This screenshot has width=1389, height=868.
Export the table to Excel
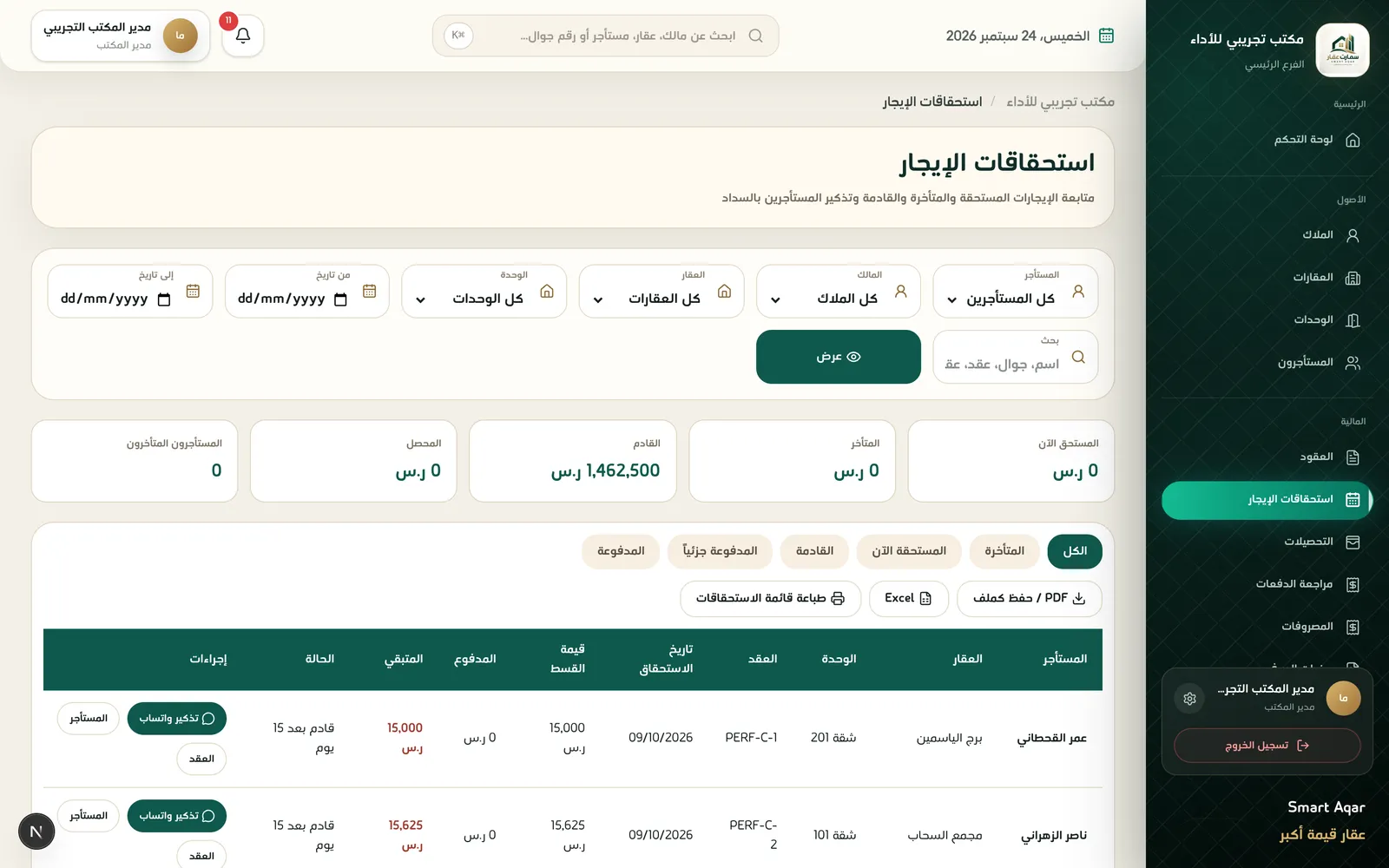click(908, 599)
